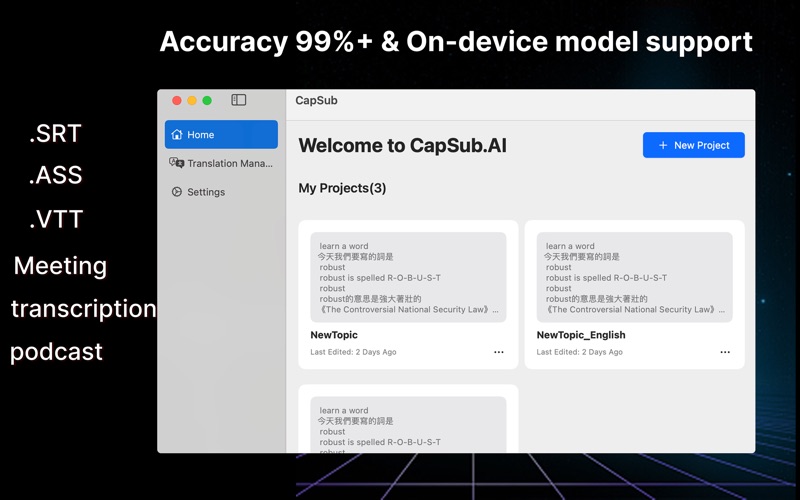Click the Settings gear icon

tap(177, 192)
